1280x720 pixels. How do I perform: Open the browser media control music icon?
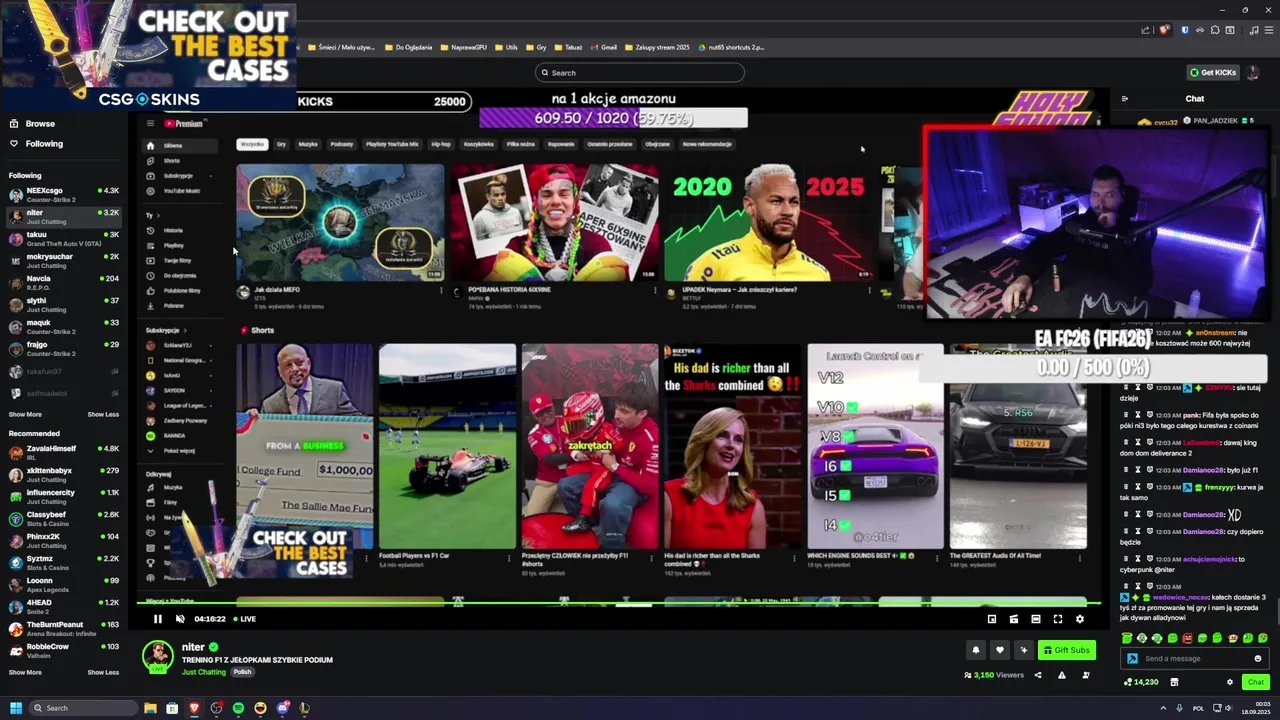(1253, 30)
